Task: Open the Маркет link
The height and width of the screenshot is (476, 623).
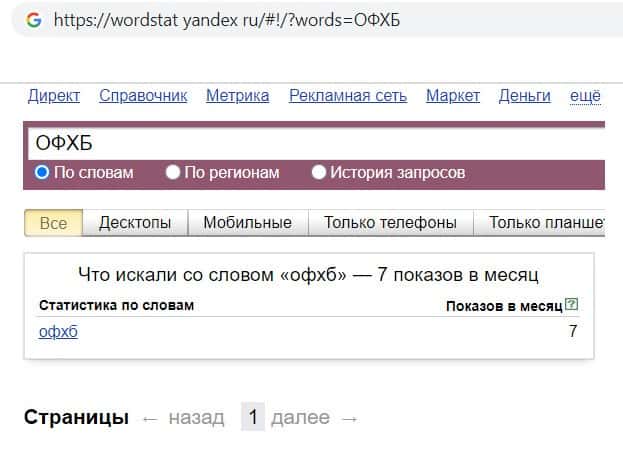Action: 453,95
